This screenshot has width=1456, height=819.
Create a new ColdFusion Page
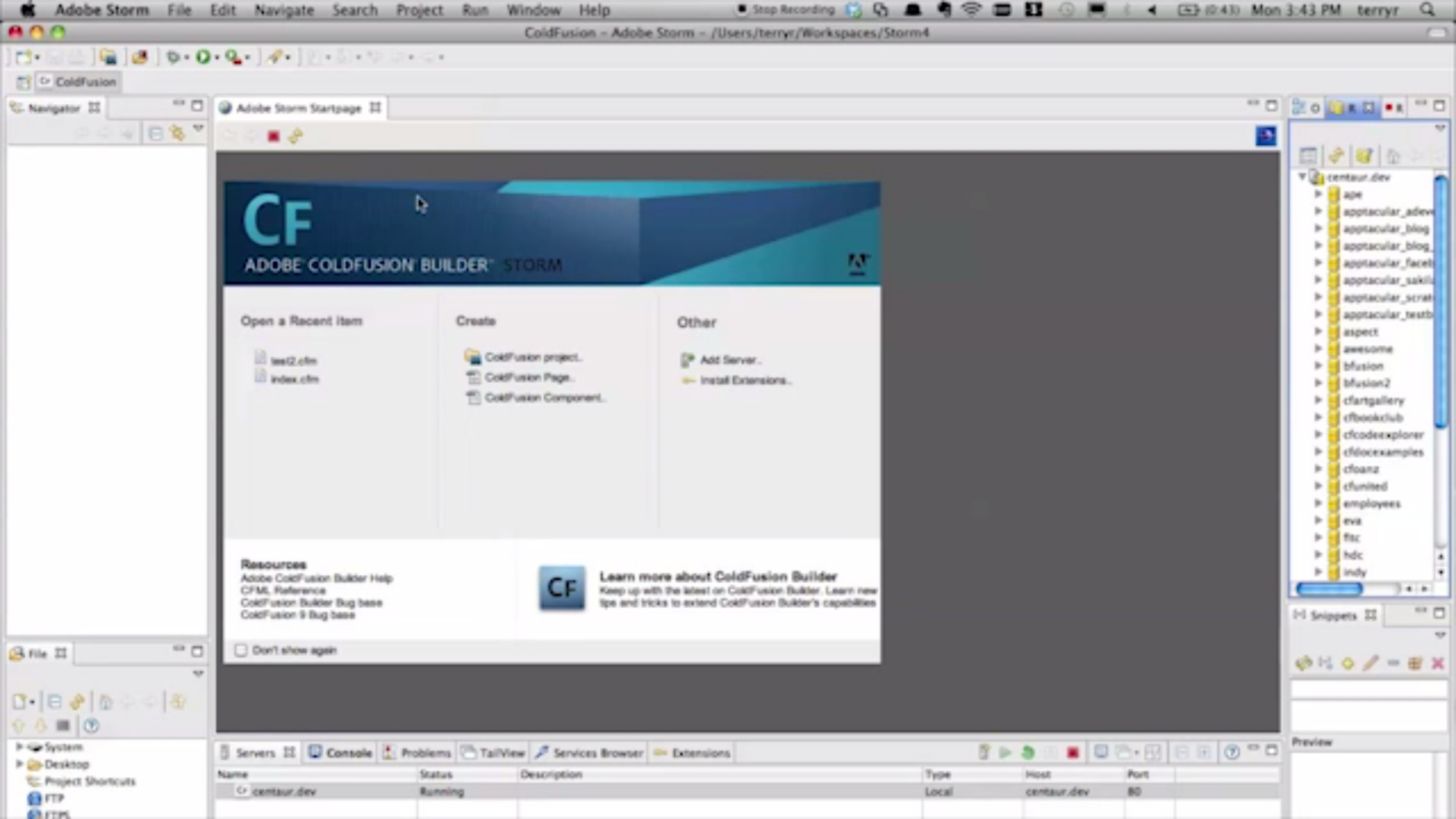tap(529, 377)
